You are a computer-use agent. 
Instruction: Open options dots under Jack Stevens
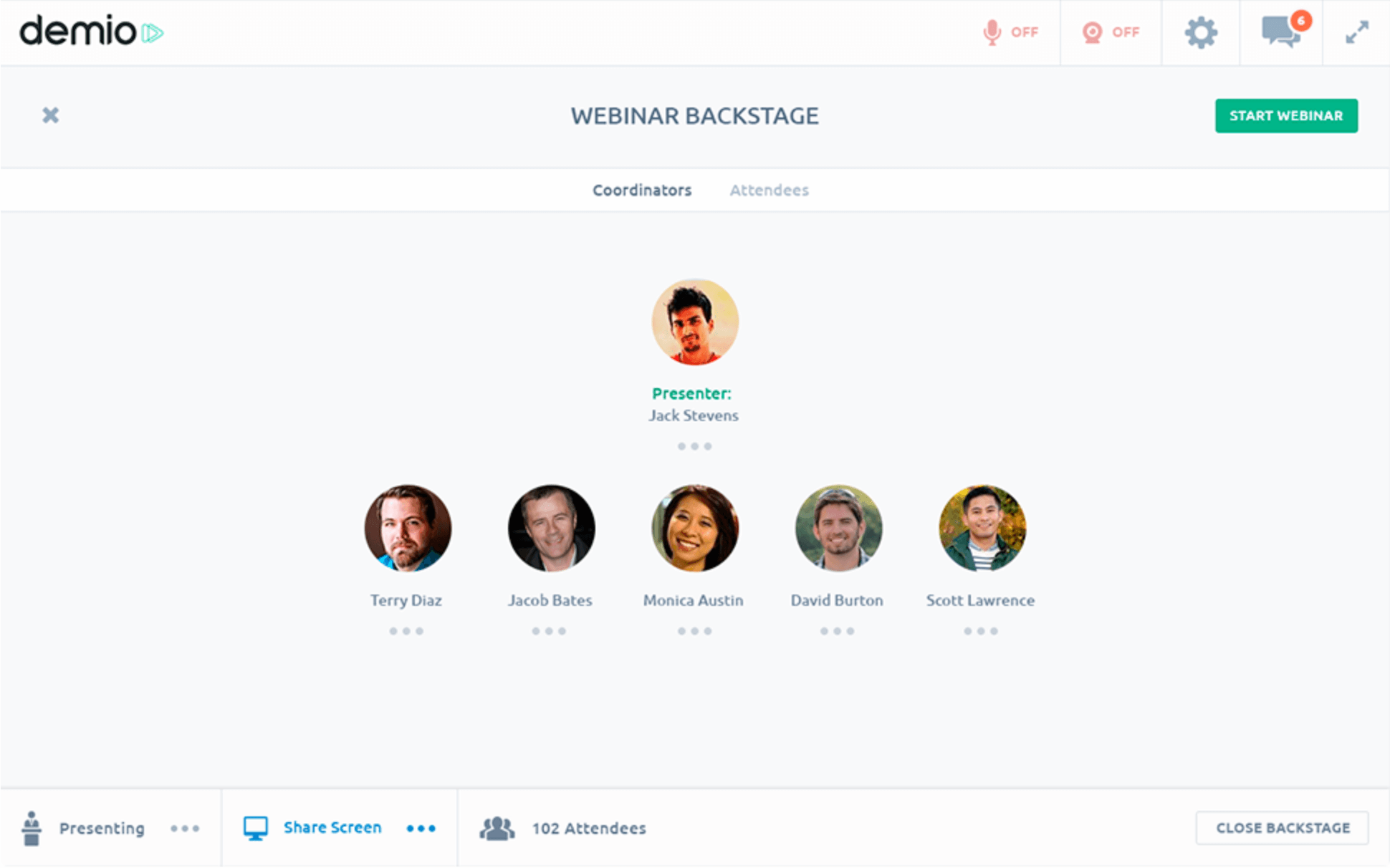tap(694, 446)
